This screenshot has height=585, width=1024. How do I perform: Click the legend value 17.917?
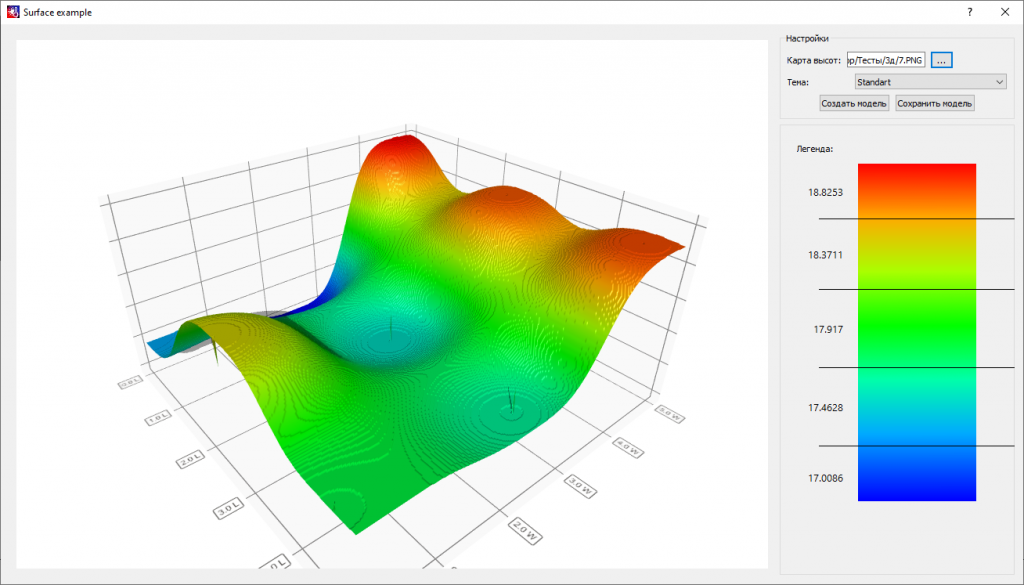click(828, 329)
